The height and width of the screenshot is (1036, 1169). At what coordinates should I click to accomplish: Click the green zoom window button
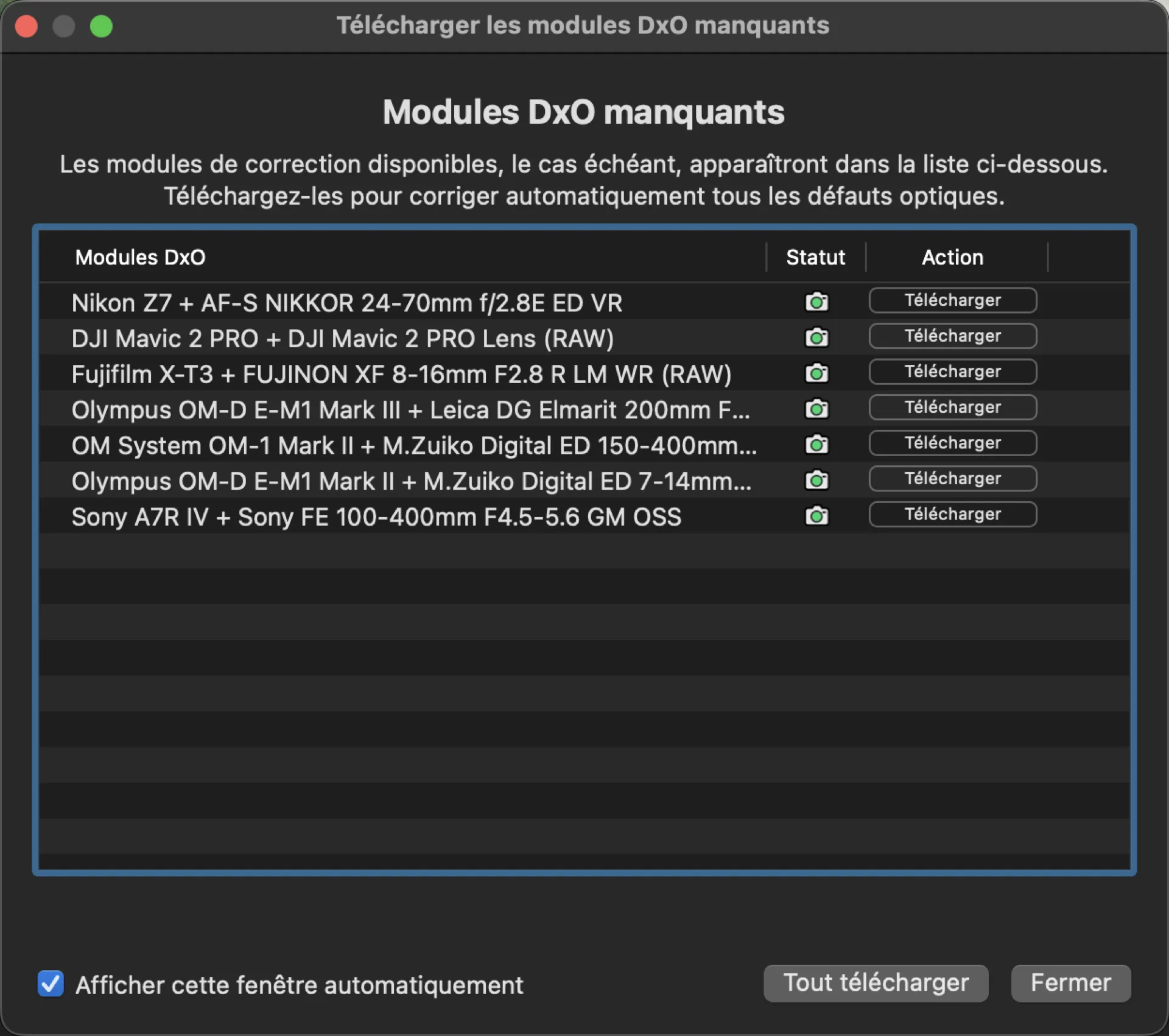point(101,26)
